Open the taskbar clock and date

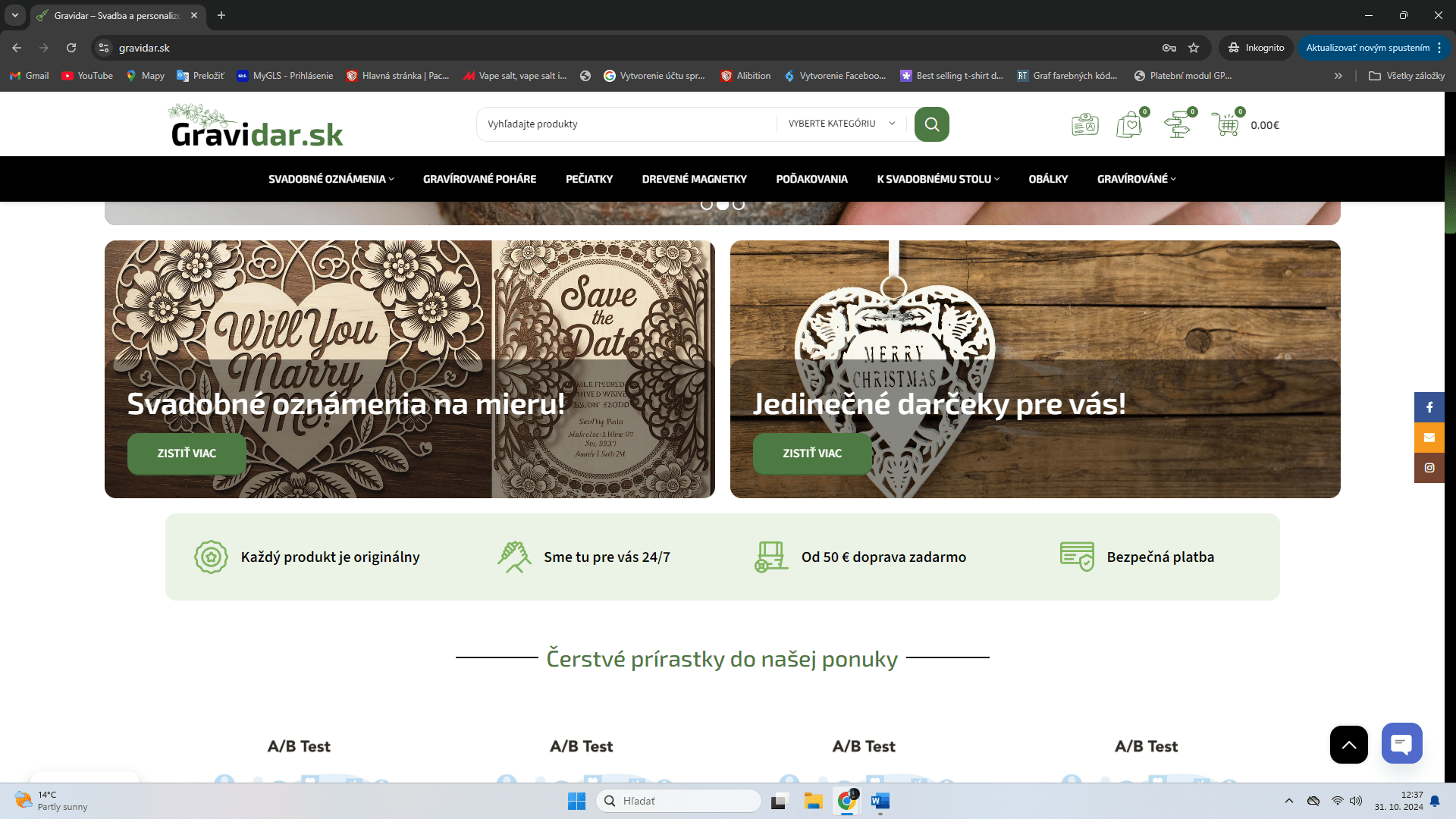pyautogui.click(x=1399, y=801)
